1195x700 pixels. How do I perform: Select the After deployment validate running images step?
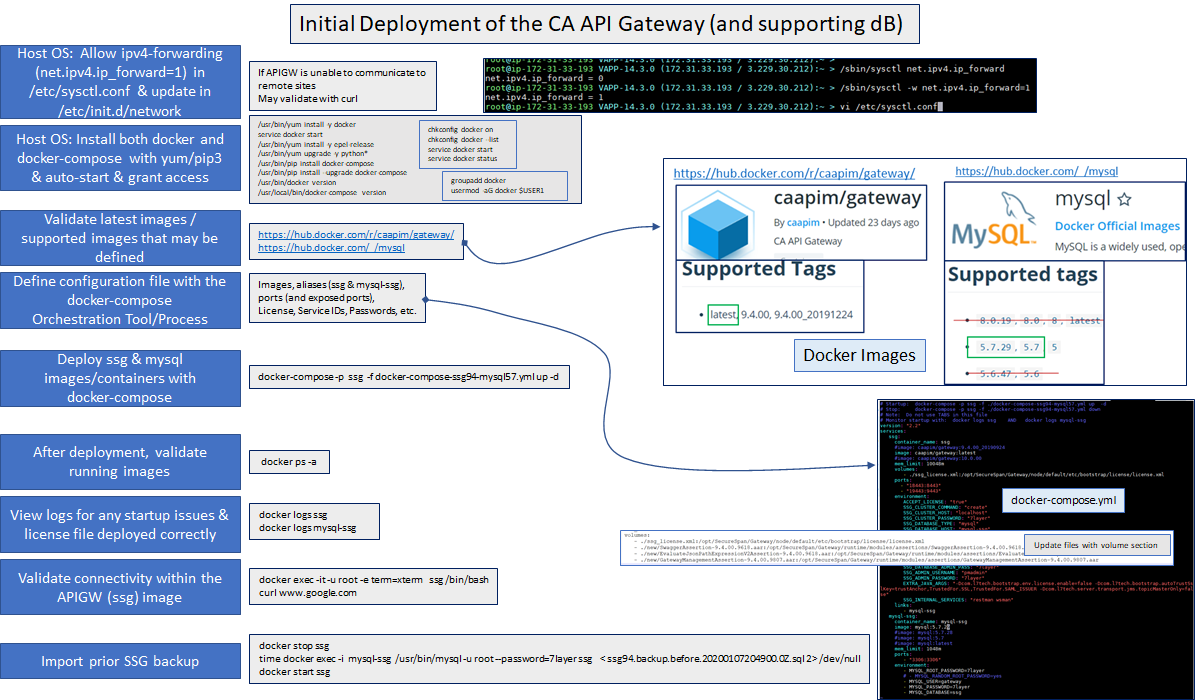coord(120,461)
